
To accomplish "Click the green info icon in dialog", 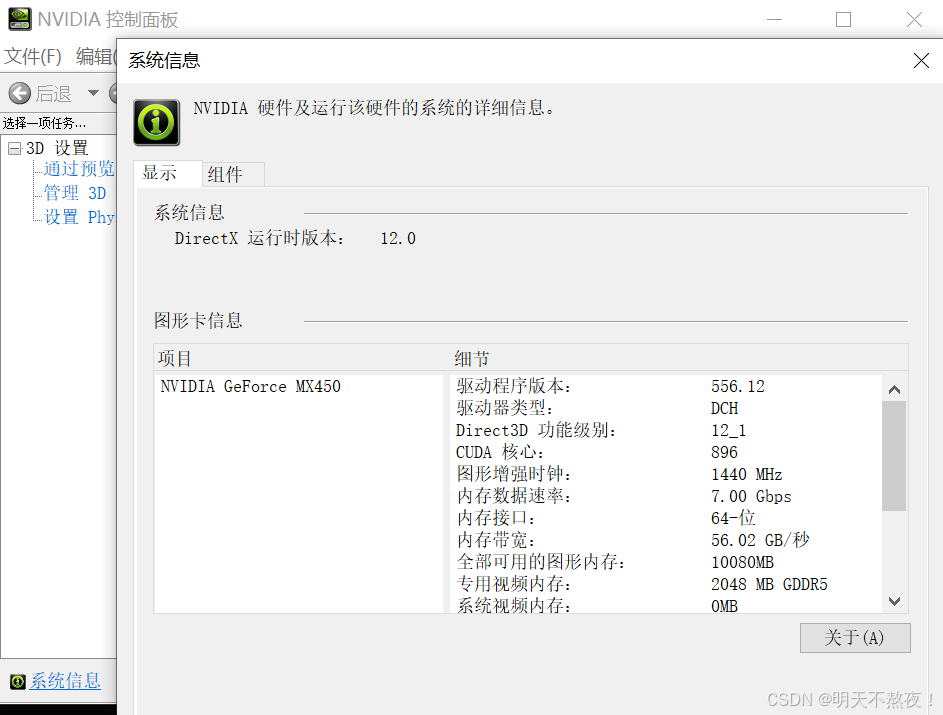I will [156, 123].
